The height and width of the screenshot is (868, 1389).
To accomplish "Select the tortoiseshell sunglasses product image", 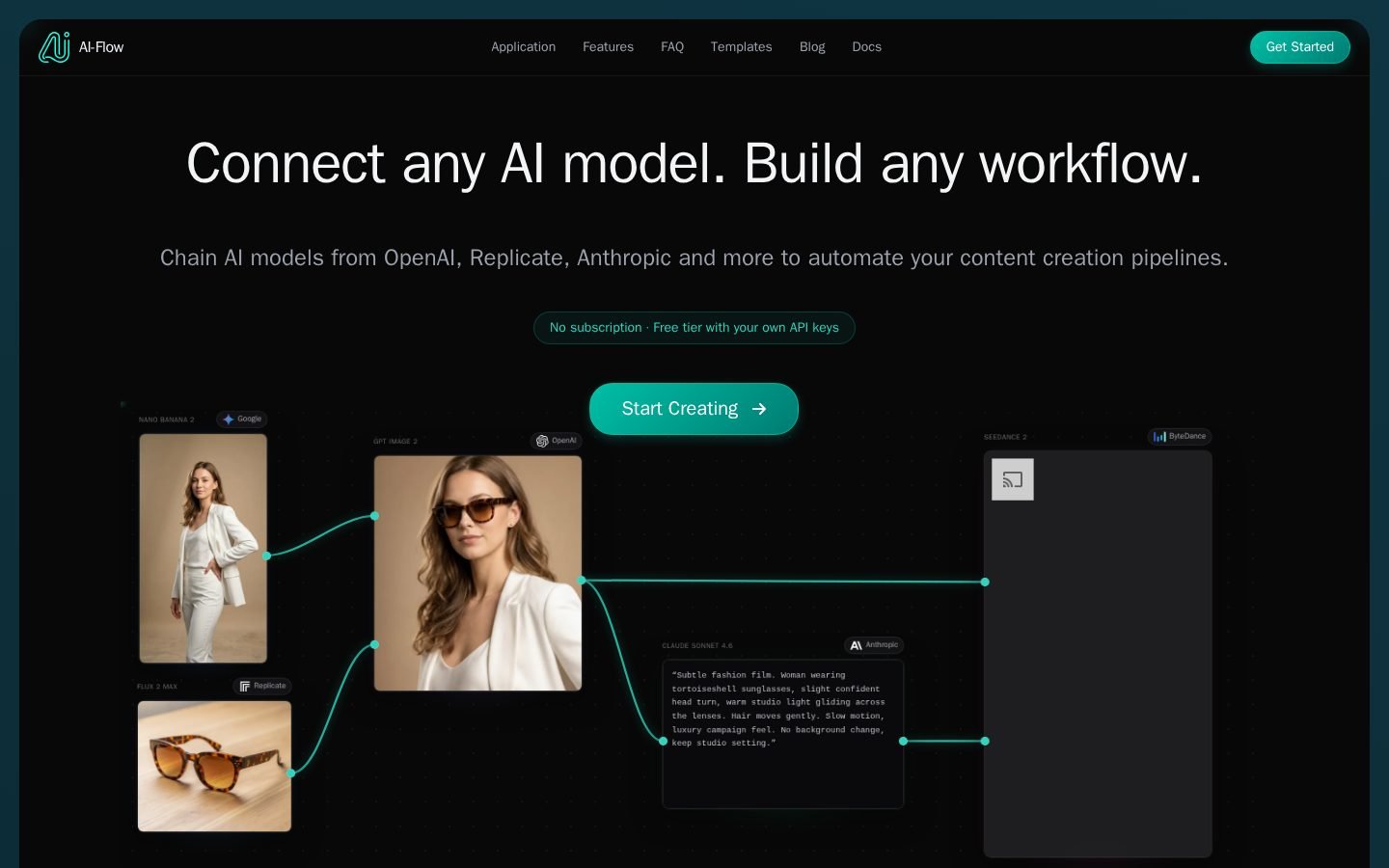I will 214,766.
